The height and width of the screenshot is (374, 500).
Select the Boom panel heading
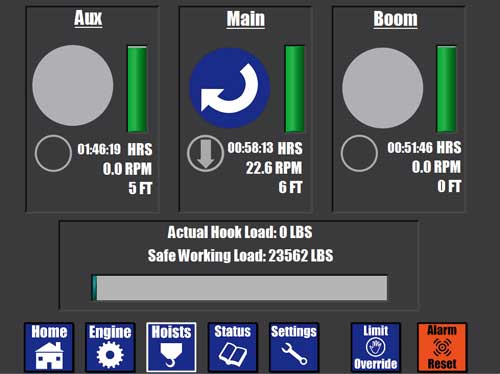(395, 19)
